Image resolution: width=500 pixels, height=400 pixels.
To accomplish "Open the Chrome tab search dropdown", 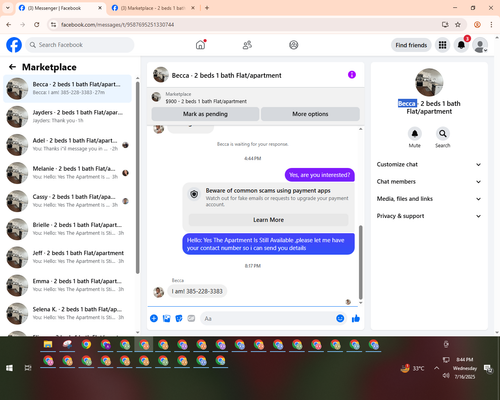I will [x=8, y=8].
